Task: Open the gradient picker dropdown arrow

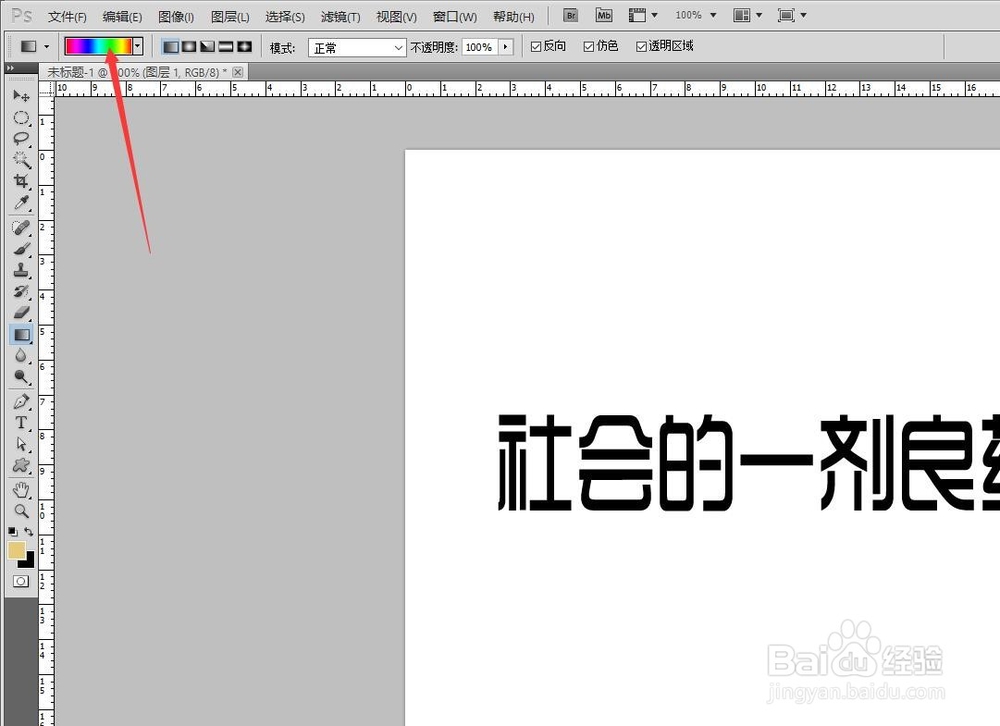Action: pos(137,46)
